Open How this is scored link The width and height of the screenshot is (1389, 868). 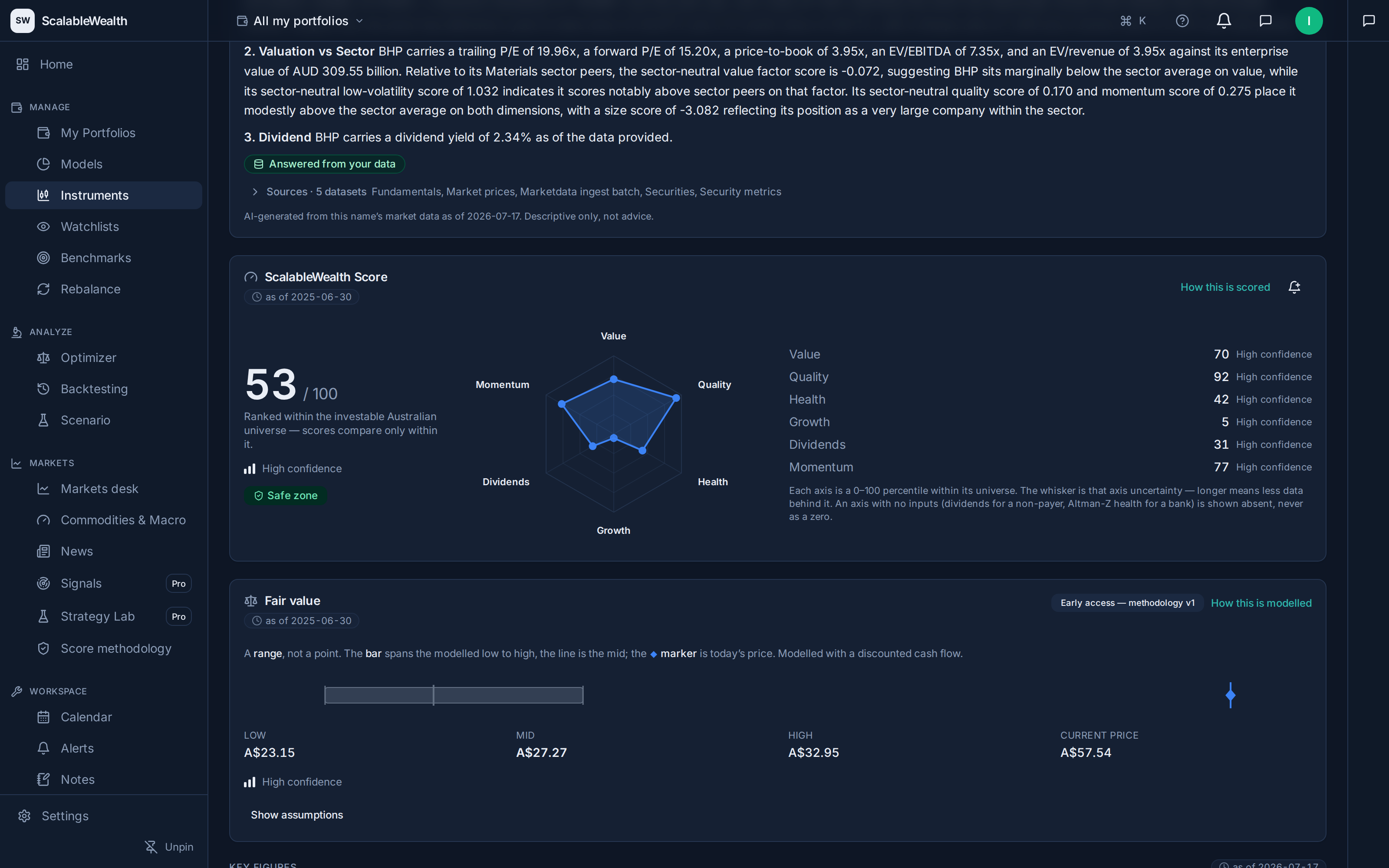tap(1225, 287)
